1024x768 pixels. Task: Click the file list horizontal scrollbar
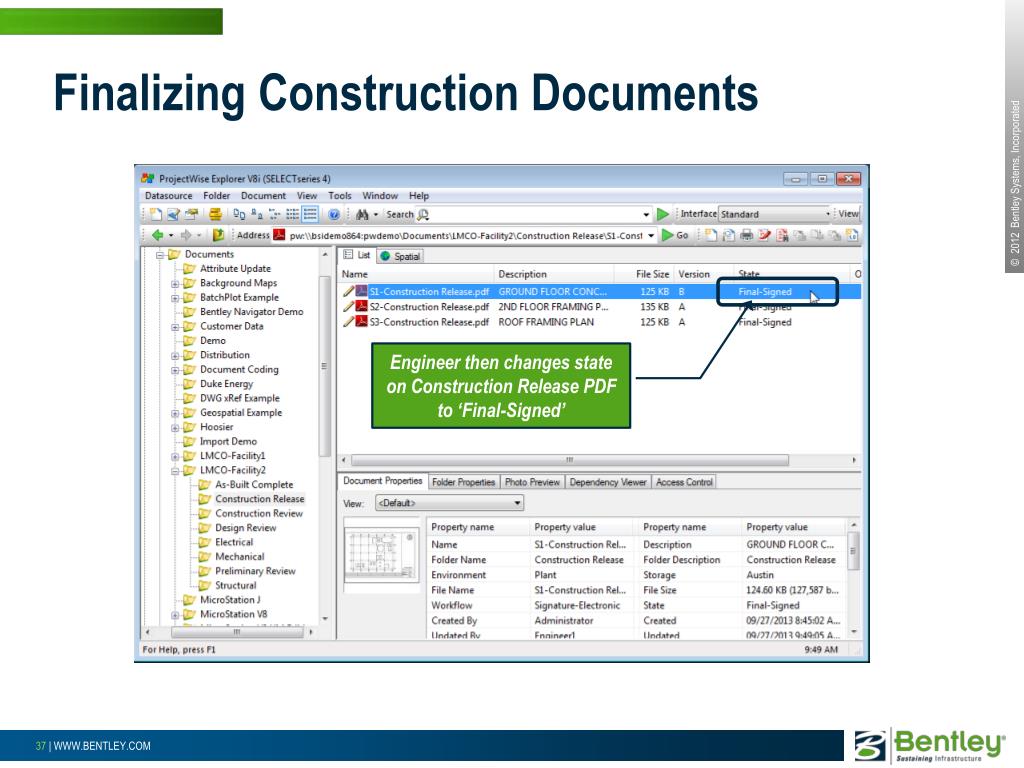pos(569,460)
